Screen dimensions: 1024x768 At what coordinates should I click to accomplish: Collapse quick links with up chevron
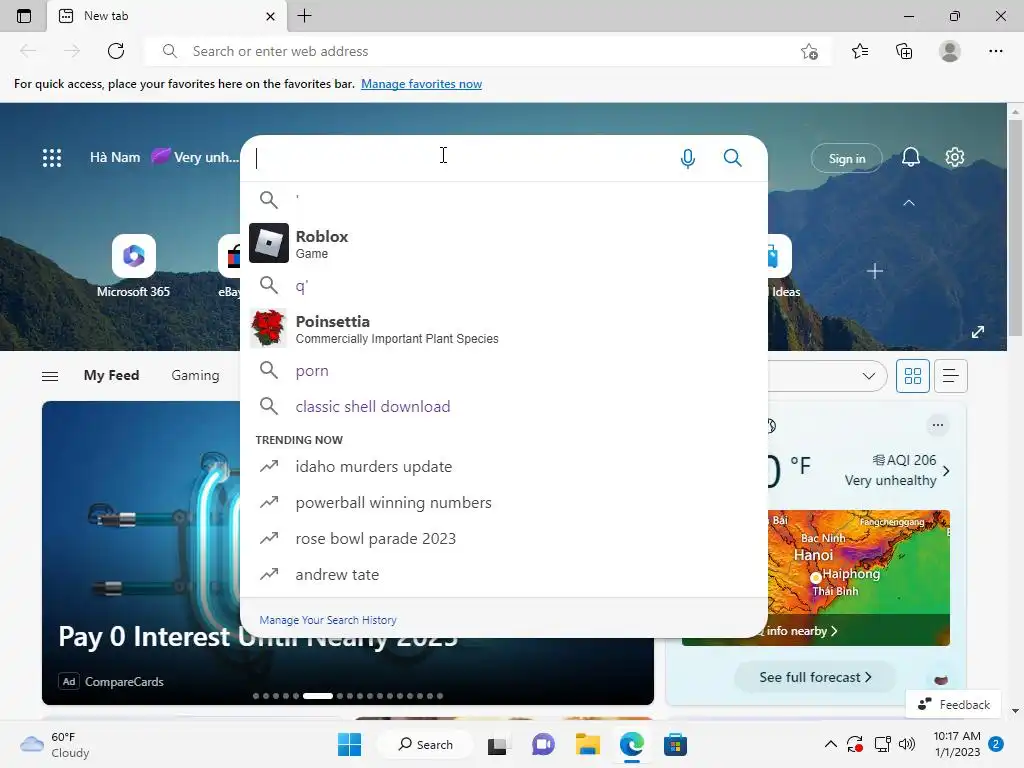(908, 203)
